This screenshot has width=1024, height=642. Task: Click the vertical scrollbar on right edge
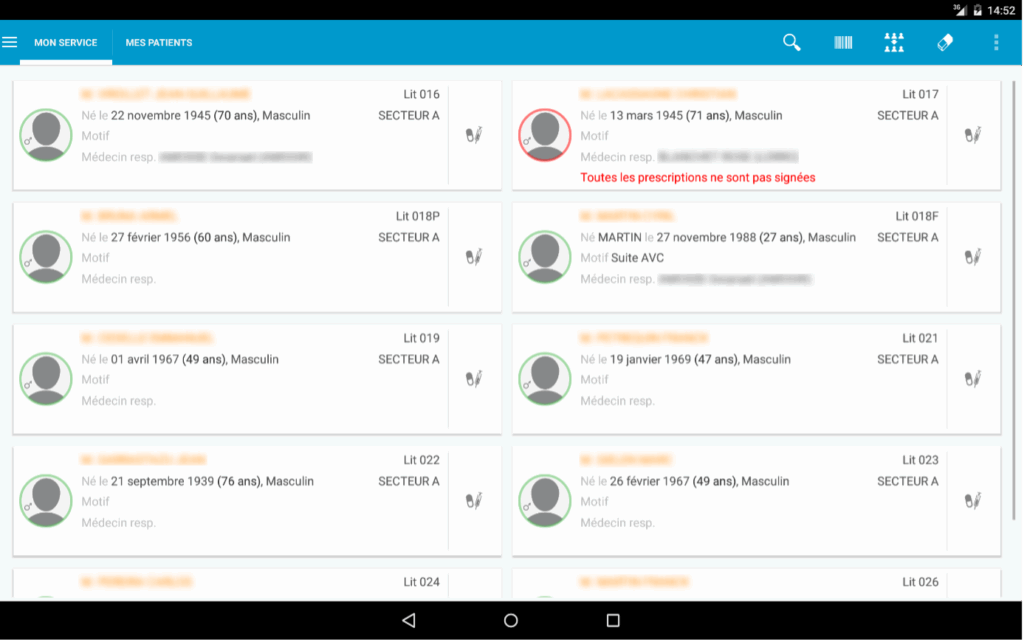click(1014, 300)
